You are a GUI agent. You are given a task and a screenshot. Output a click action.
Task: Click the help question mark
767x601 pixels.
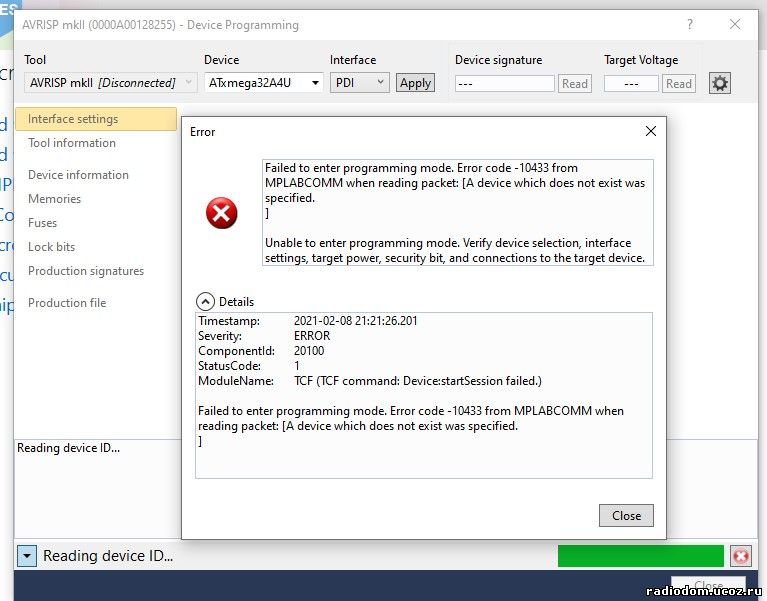click(690, 24)
